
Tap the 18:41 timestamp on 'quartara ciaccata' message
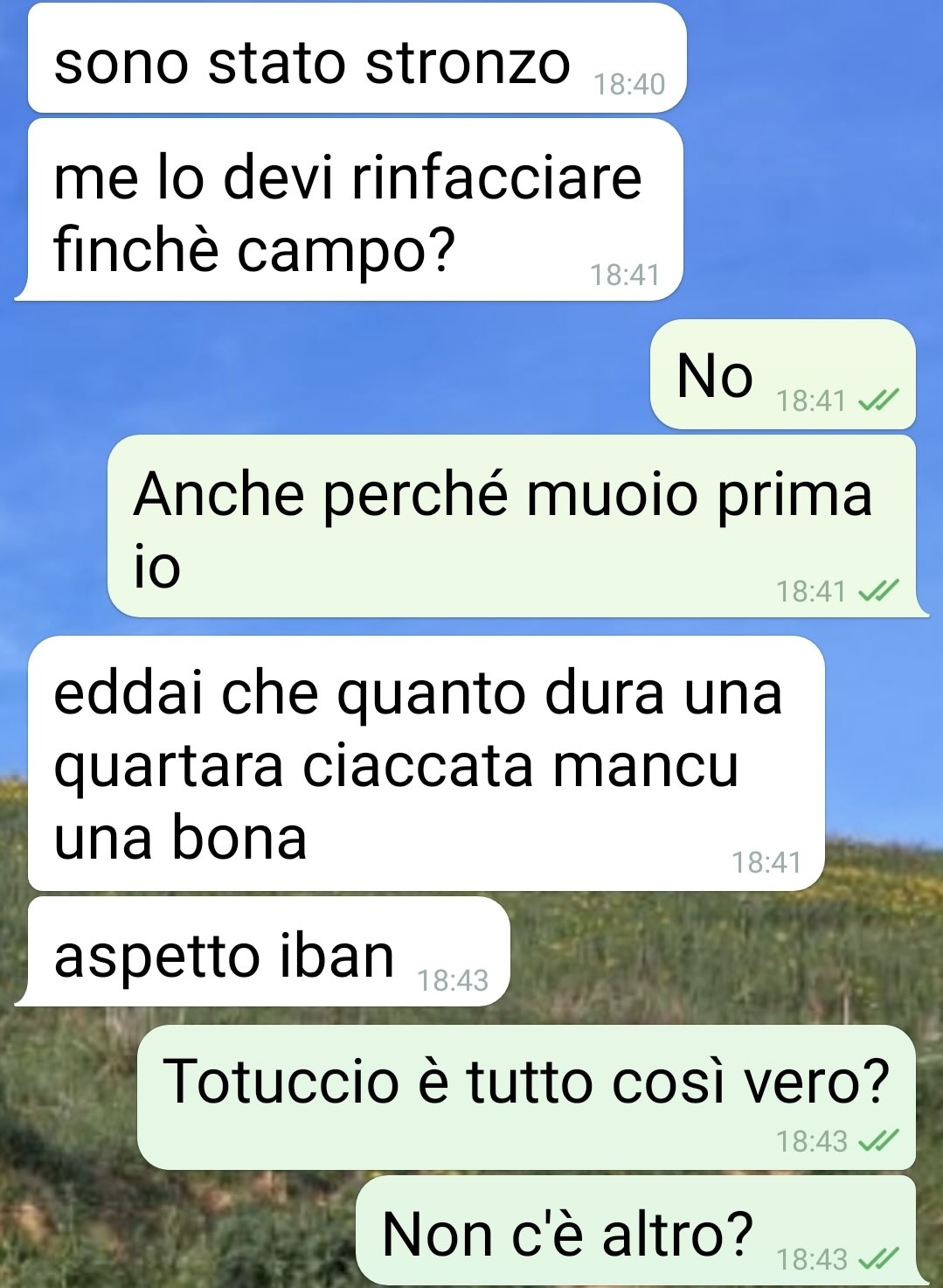coord(766,863)
